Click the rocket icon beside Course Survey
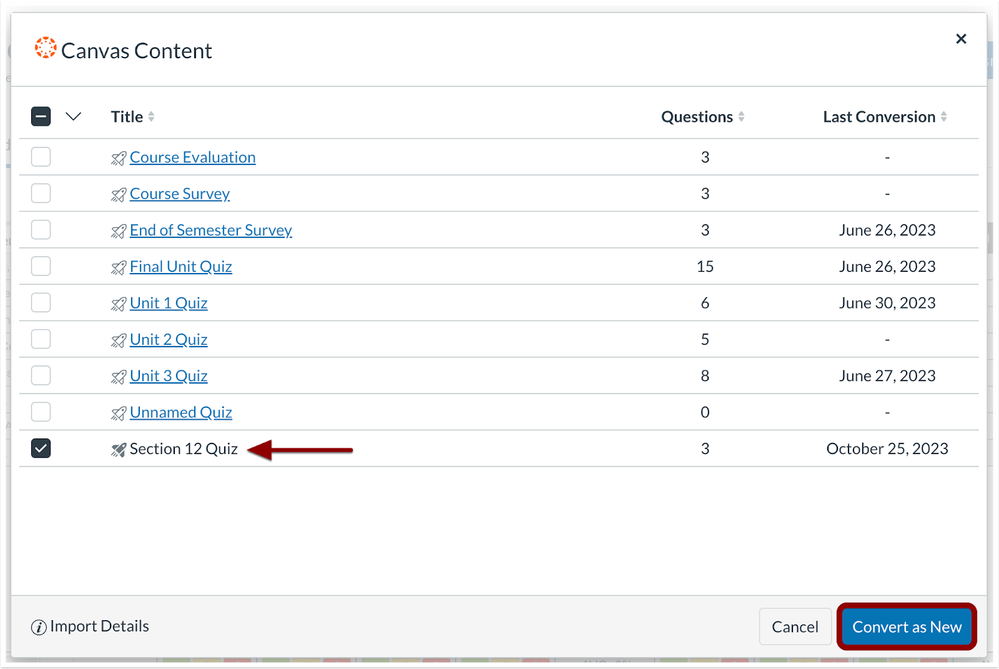This screenshot has height=669, width=999. click(x=119, y=194)
